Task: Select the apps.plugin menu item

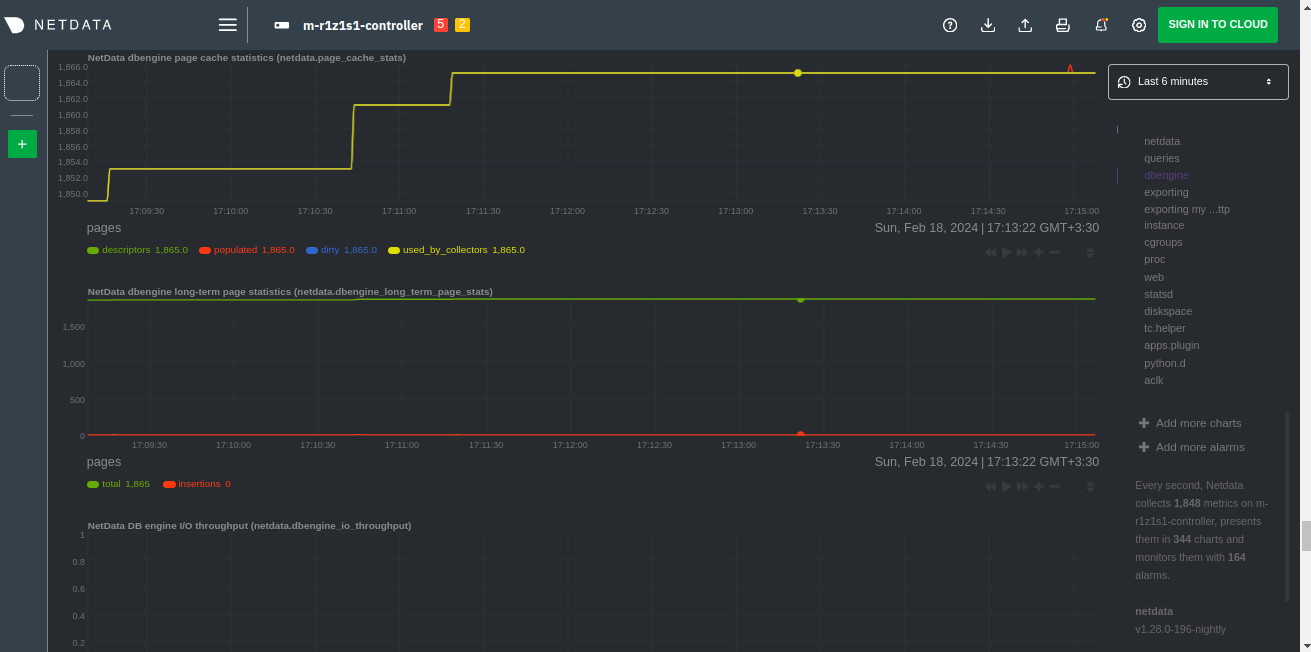Action: (x=1171, y=345)
